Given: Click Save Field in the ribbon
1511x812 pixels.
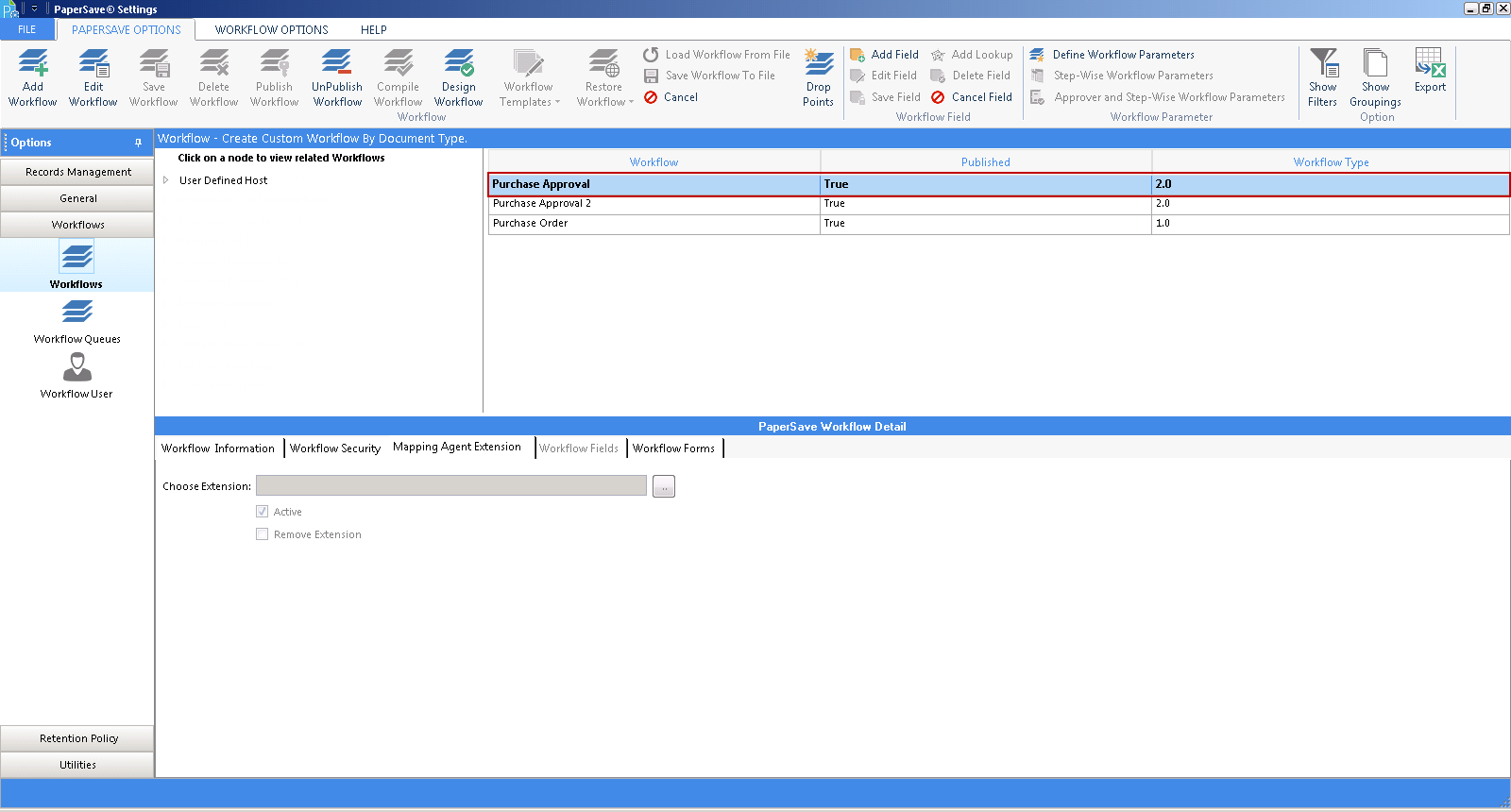Looking at the screenshot, I should coord(886,97).
